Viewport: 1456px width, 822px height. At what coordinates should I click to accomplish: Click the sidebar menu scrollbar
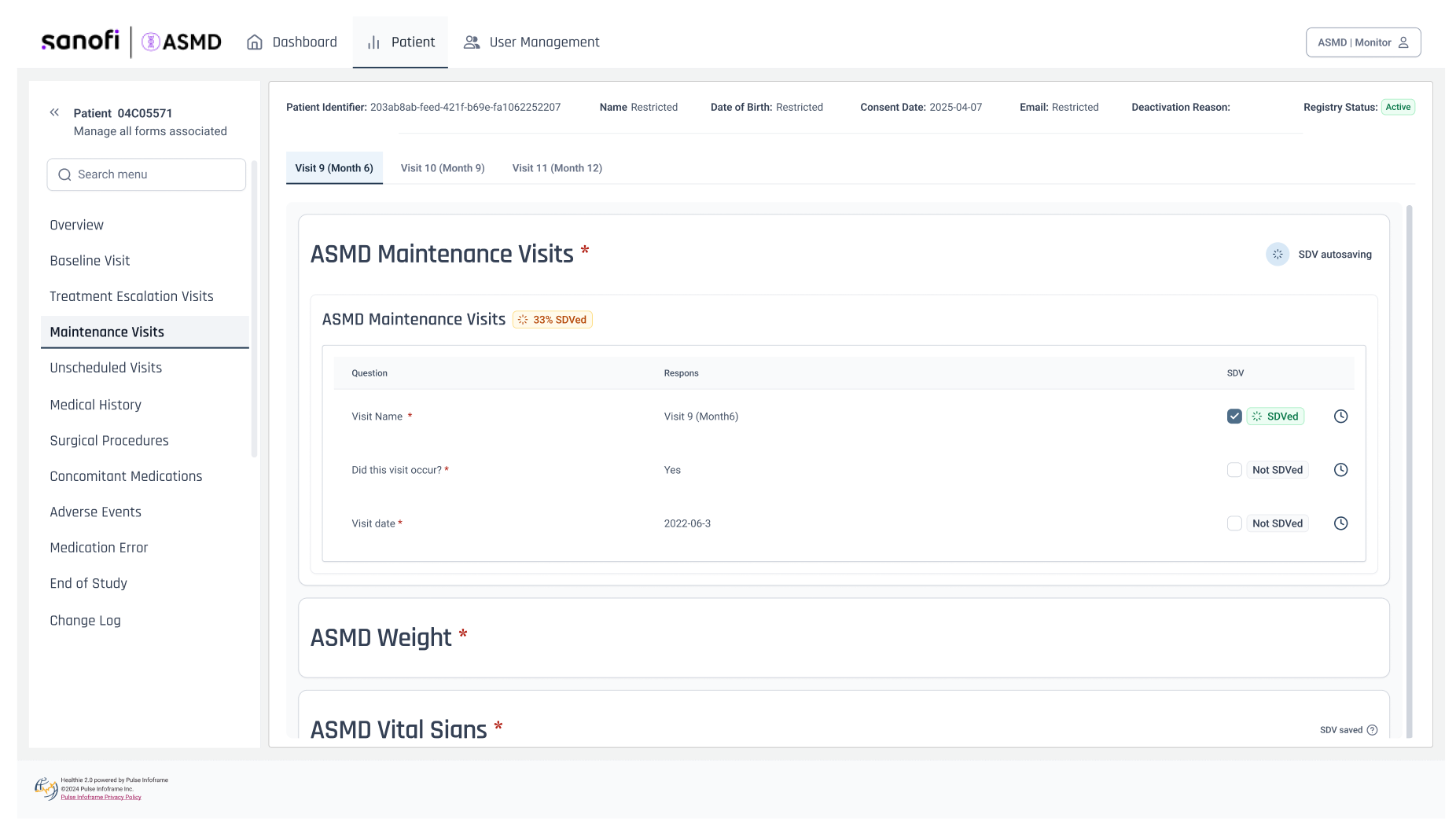(x=254, y=308)
